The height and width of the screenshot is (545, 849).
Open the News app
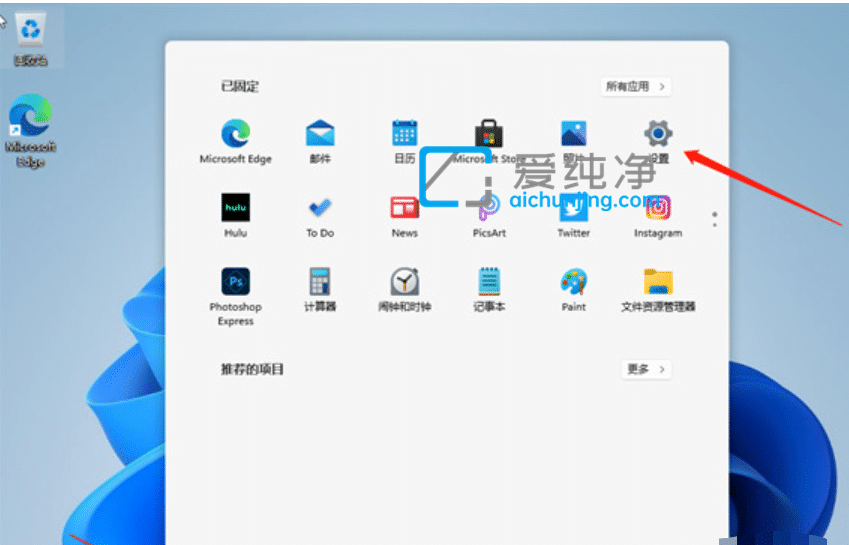(404, 207)
